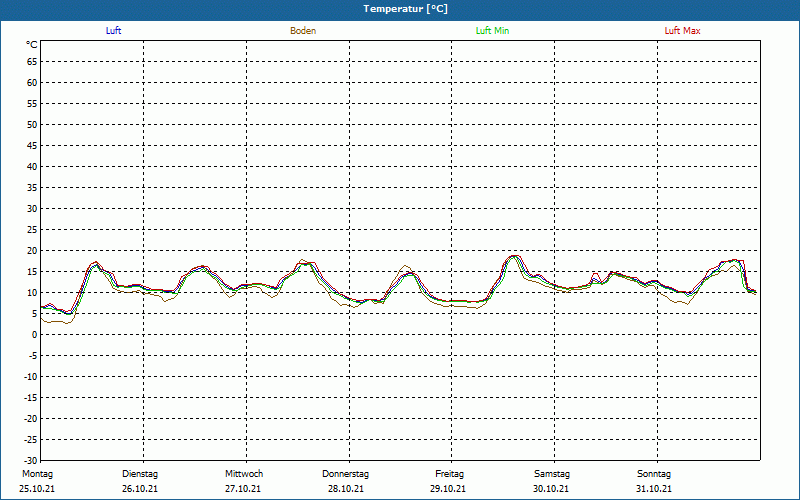
Task: Click the date 31.10.21
Action: (x=654, y=489)
